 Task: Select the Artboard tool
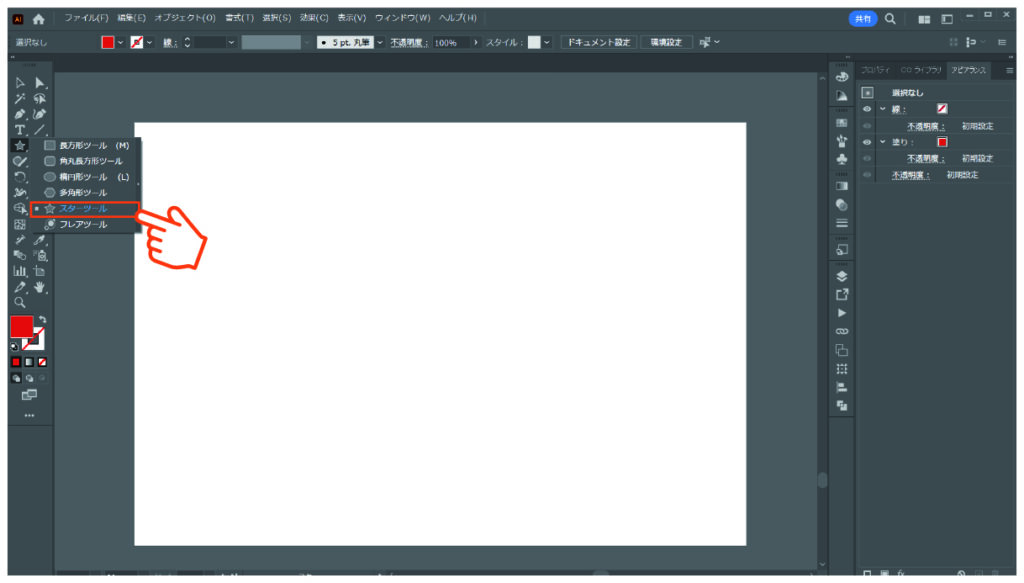tap(40, 271)
